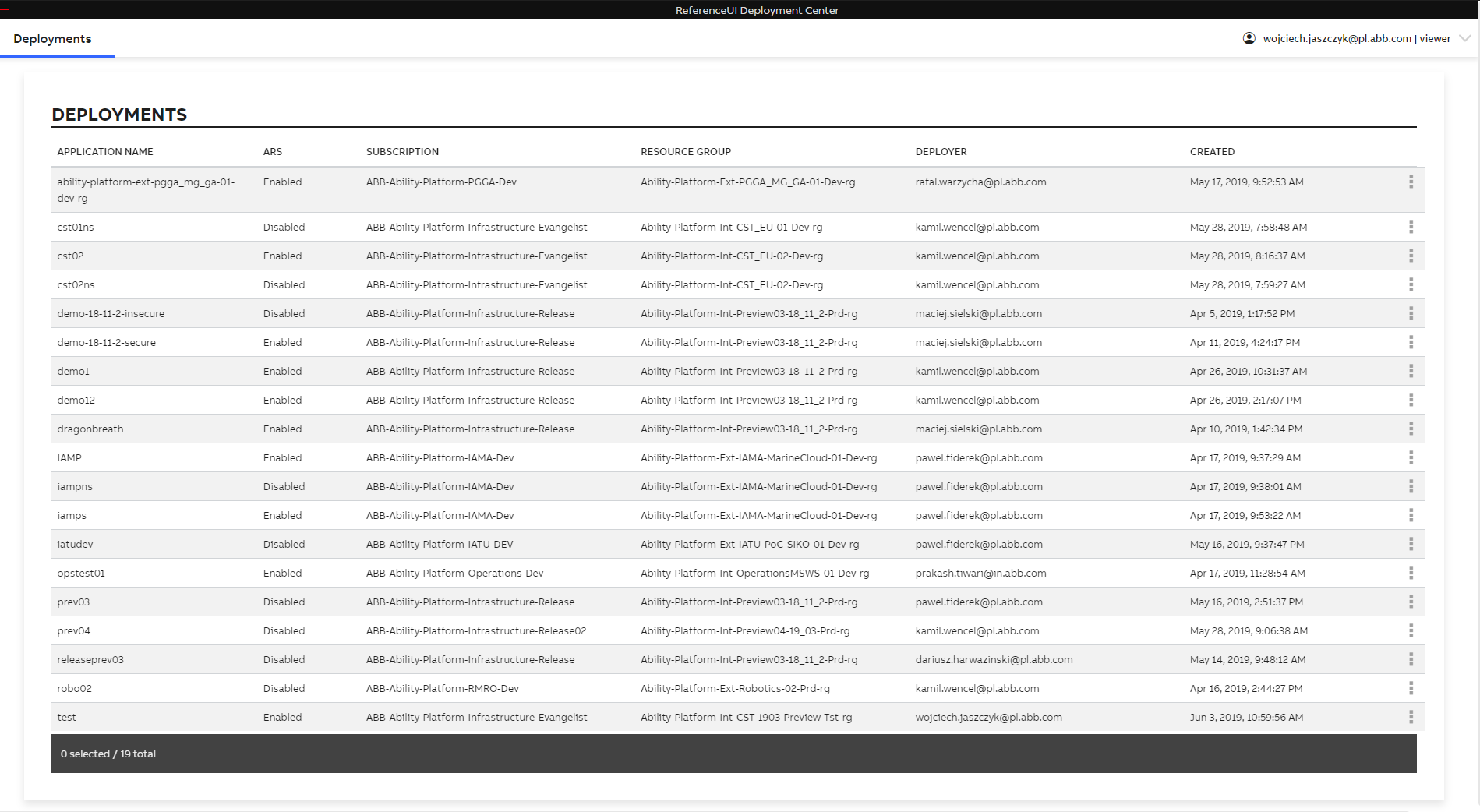Open actions menu for ability-platform-ext-pgga_mg_ga-01-dev-rg row
This screenshot has width=1480, height=812.
click(1411, 182)
